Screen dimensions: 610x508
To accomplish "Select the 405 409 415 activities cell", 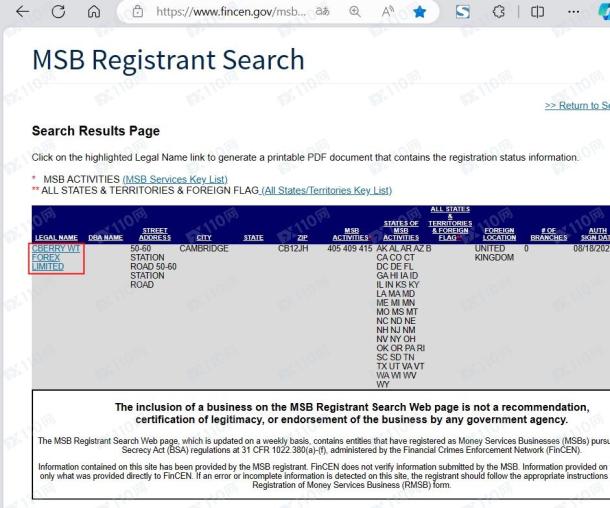I will (350, 249).
